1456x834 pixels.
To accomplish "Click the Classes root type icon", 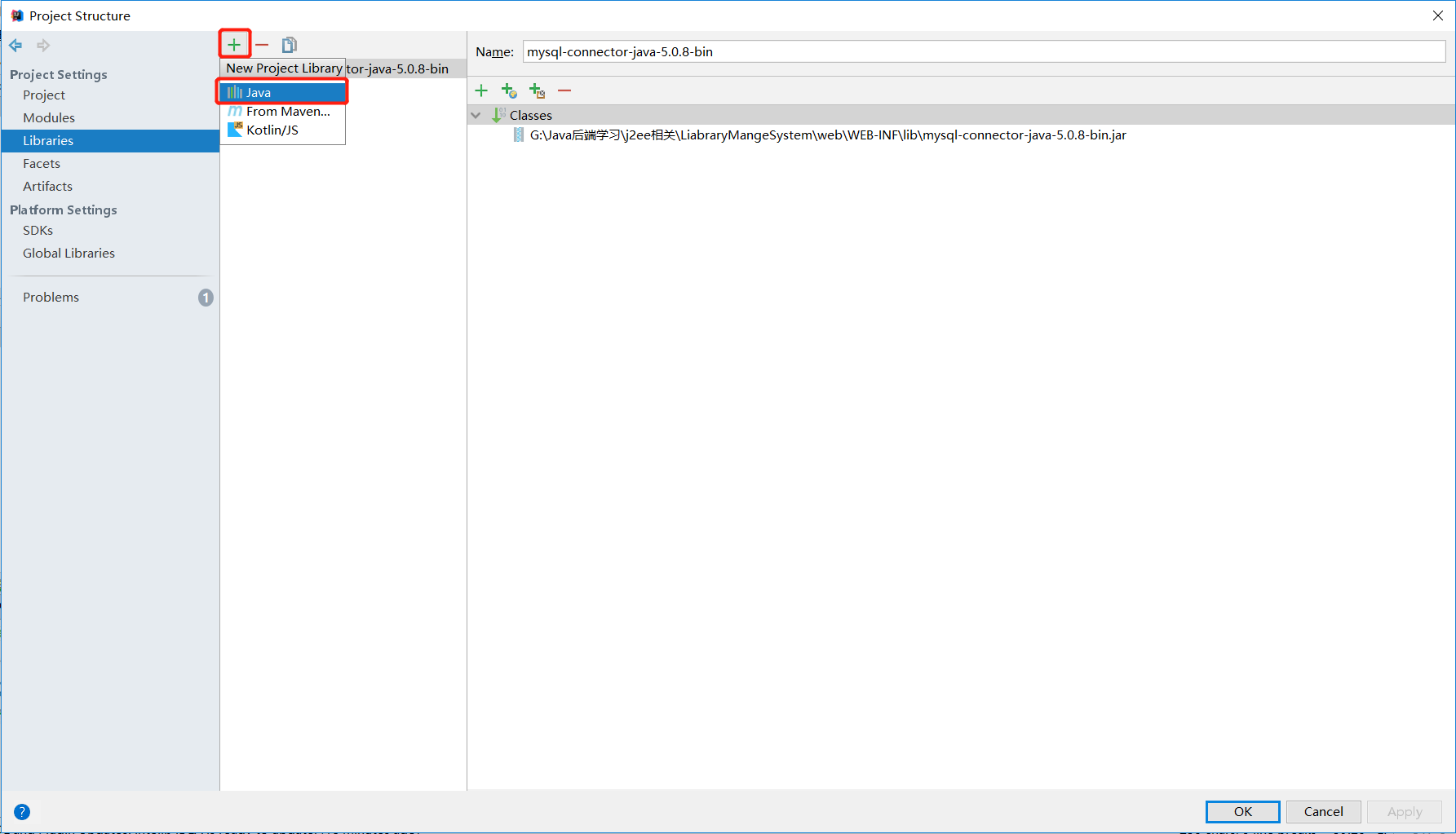I will pos(498,115).
